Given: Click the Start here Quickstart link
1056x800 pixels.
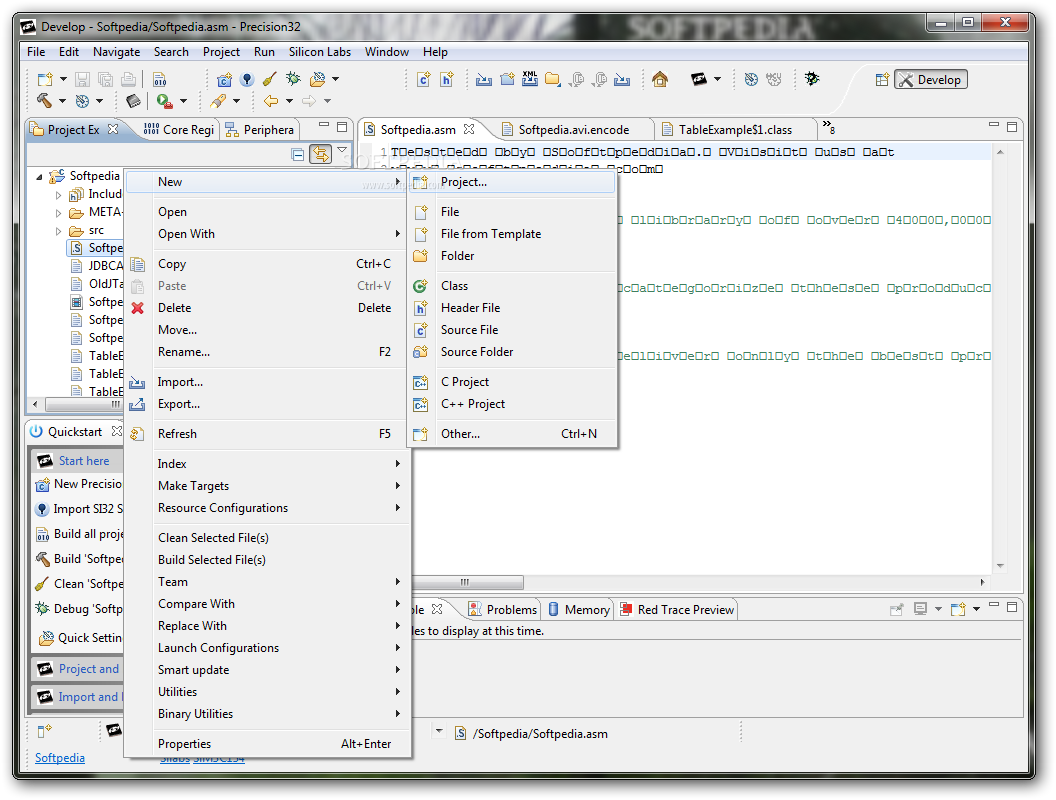Looking at the screenshot, I should [84, 461].
